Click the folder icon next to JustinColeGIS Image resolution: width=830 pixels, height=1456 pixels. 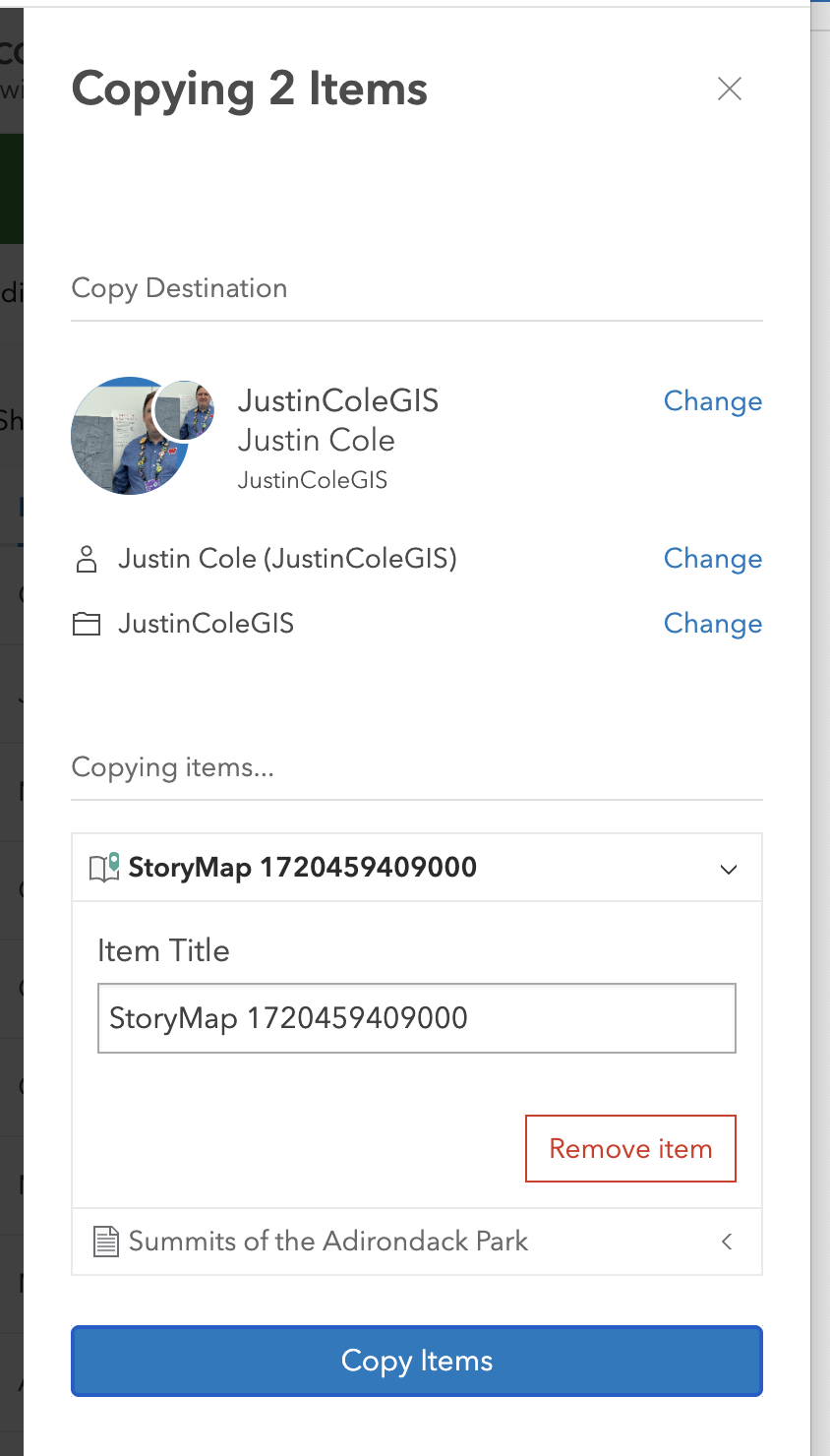click(87, 624)
